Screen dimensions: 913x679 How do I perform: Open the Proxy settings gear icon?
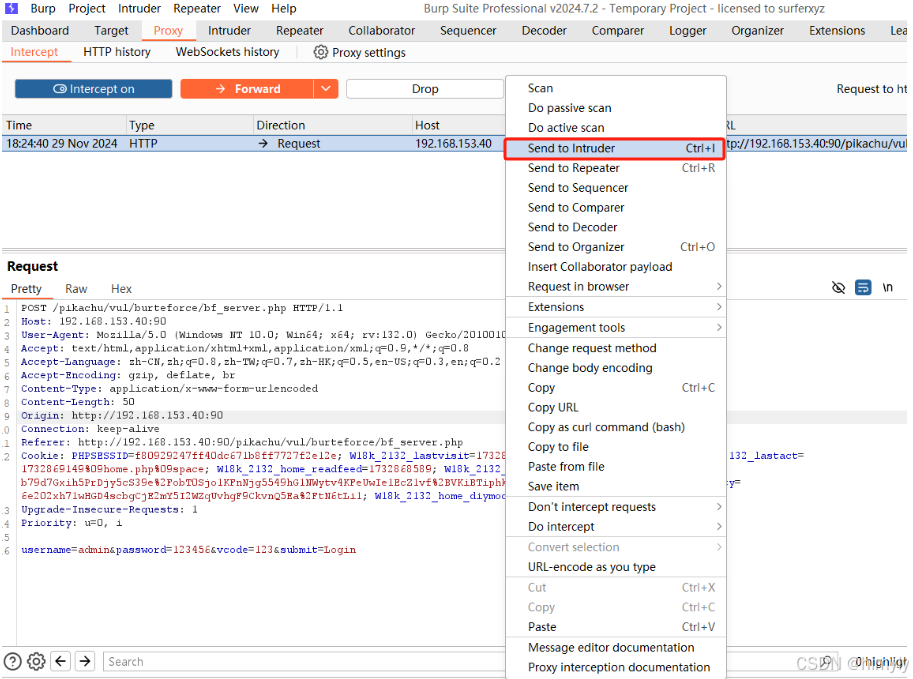pos(320,52)
